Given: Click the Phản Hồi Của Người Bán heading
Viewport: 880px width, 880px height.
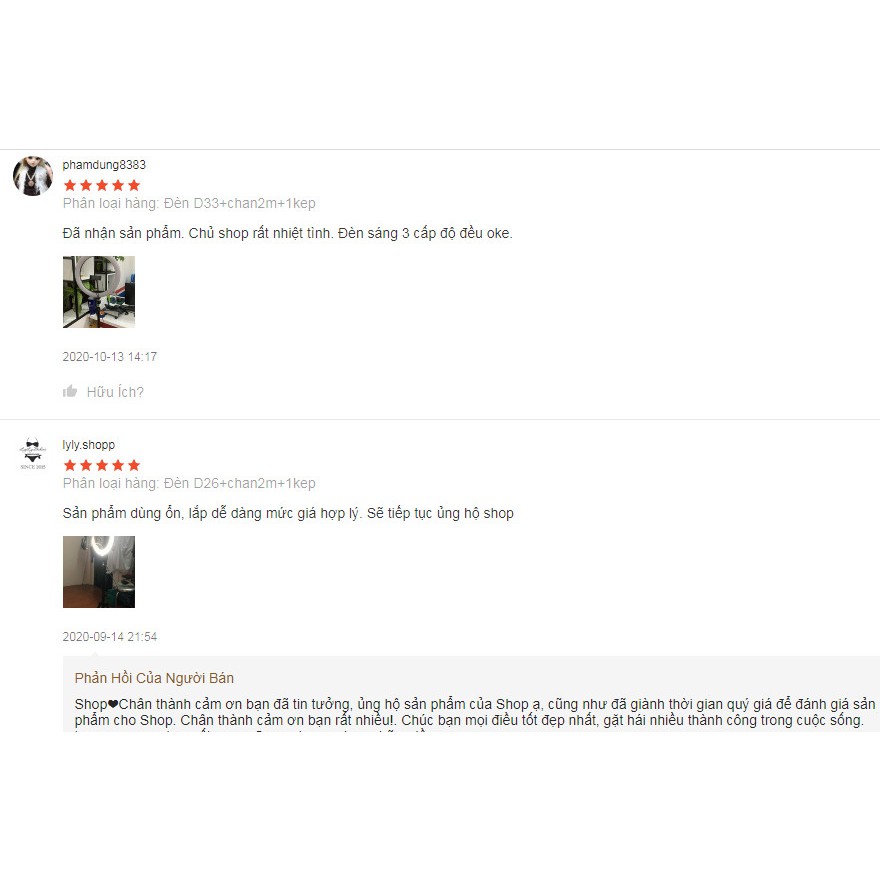Looking at the screenshot, I should [154, 678].
